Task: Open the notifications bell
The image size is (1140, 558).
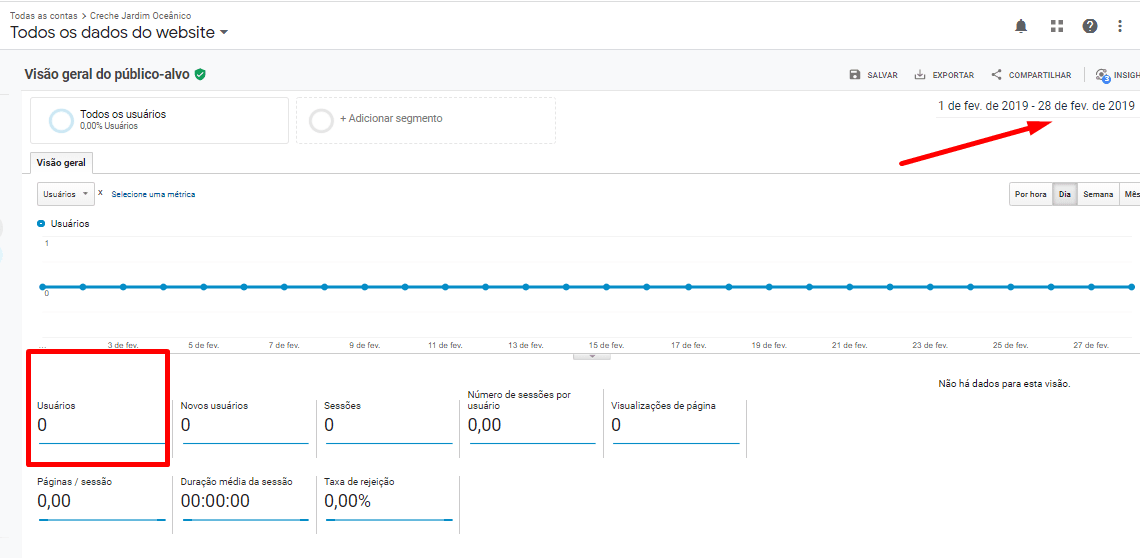Action: (x=1021, y=26)
